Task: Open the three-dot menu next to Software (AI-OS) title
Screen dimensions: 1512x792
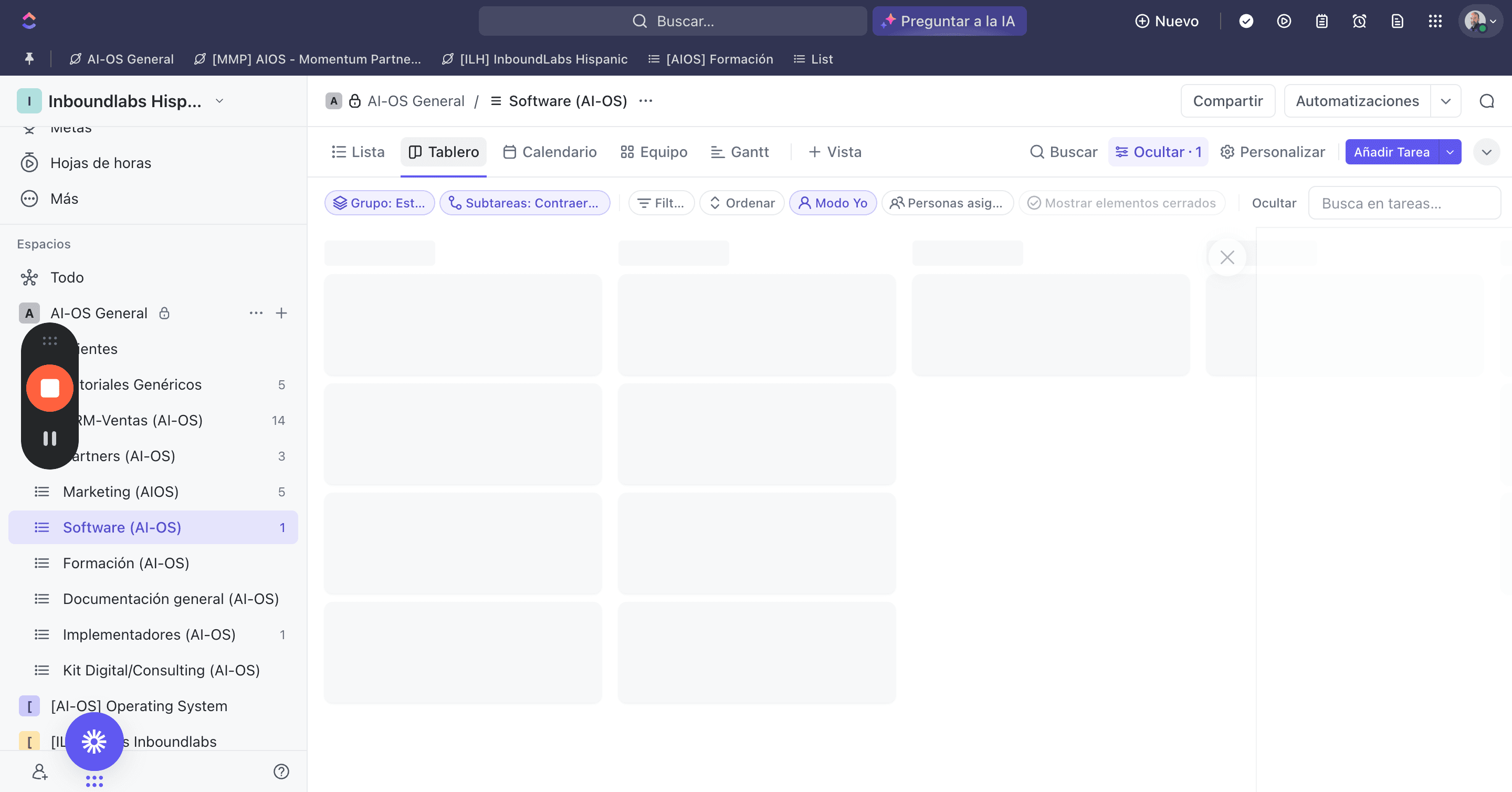Action: pyautogui.click(x=646, y=101)
